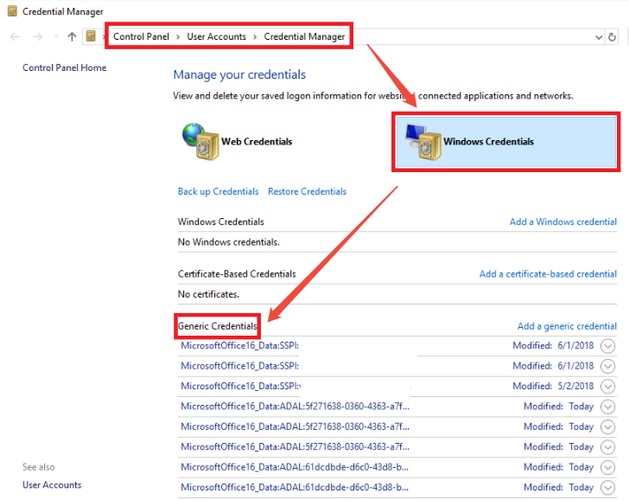The width and height of the screenshot is (629, 500).
Task: Expand last ADAL:61dcdbde credential chevron
Action: point(608,487)
